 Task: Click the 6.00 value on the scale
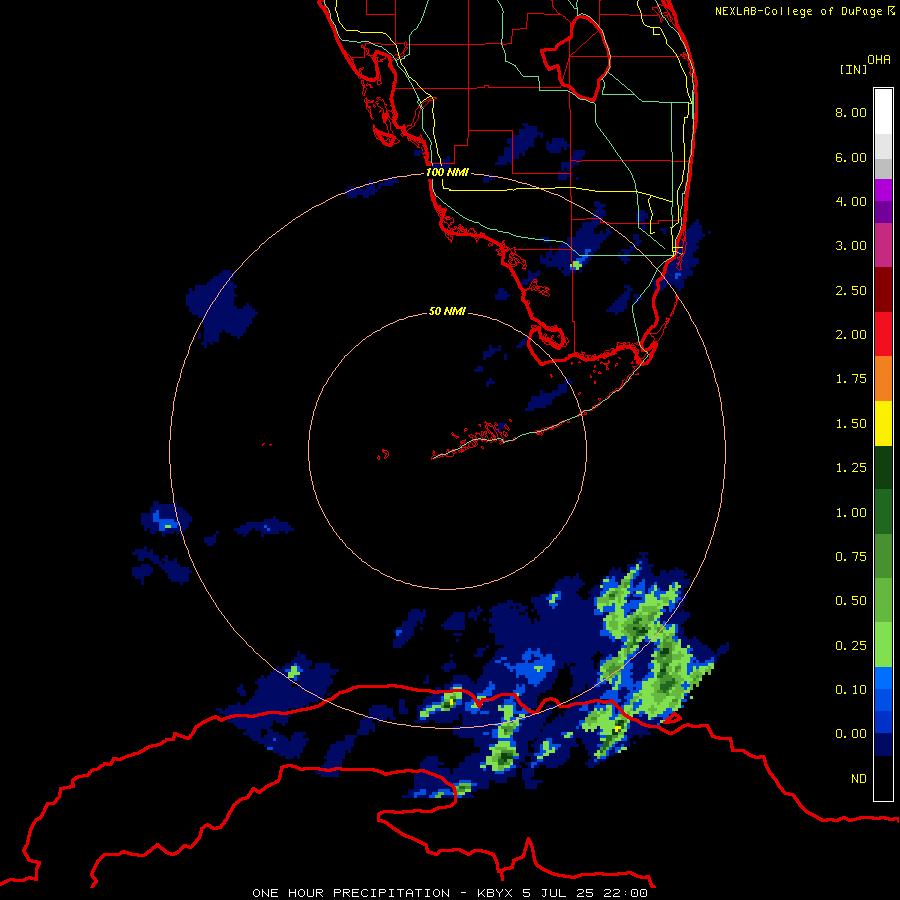[851, 157]
